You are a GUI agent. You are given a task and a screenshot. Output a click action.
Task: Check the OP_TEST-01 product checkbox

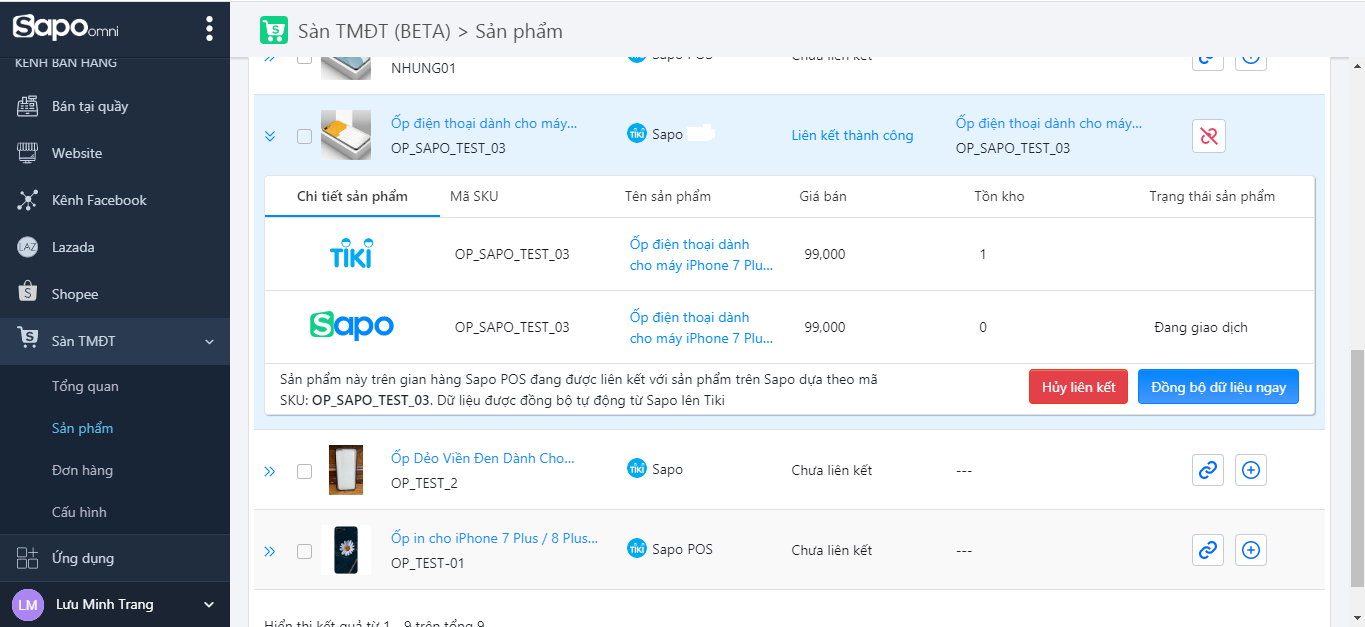pyautogui.click(x=305, y=551)
